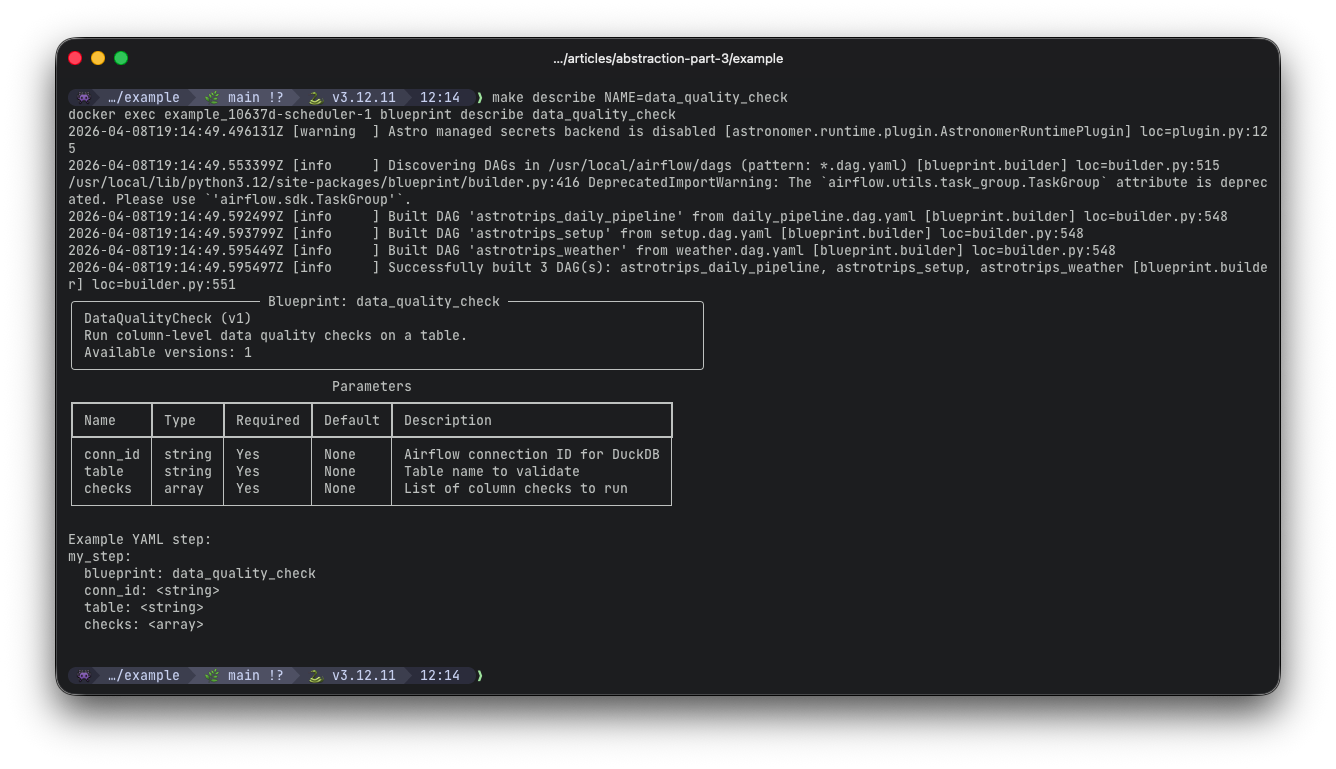Click the 'Parameters' table heading

pos(371,386)
